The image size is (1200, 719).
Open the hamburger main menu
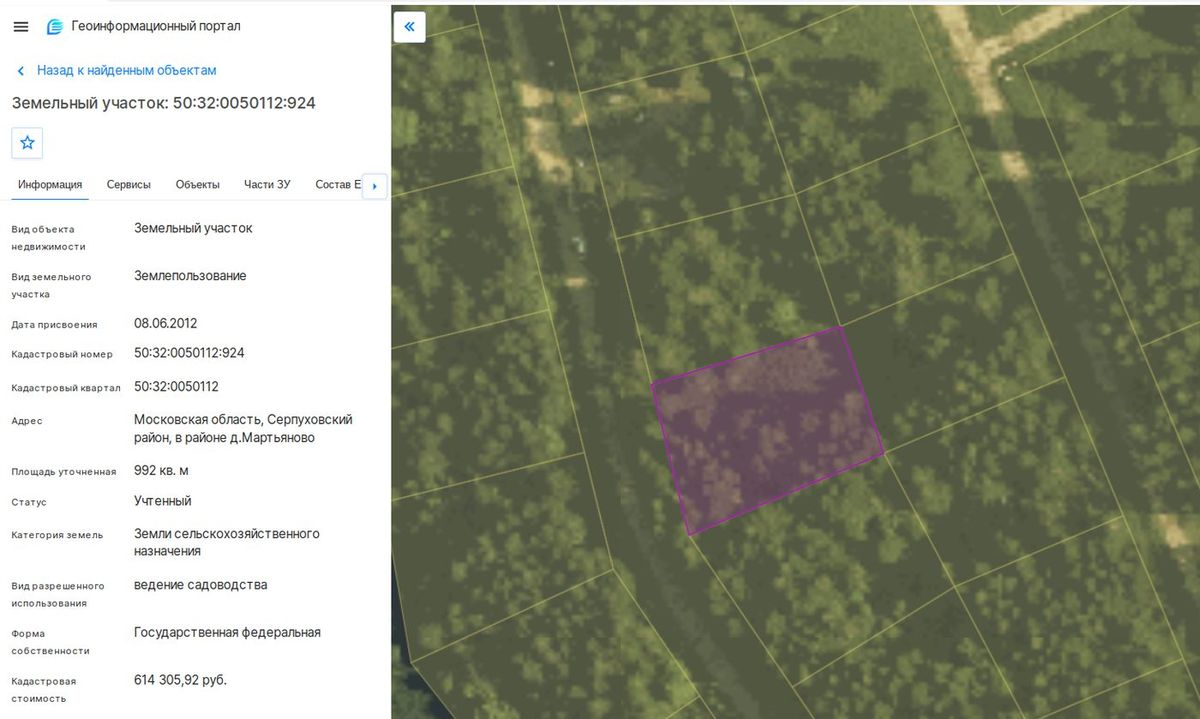(21, 27)
